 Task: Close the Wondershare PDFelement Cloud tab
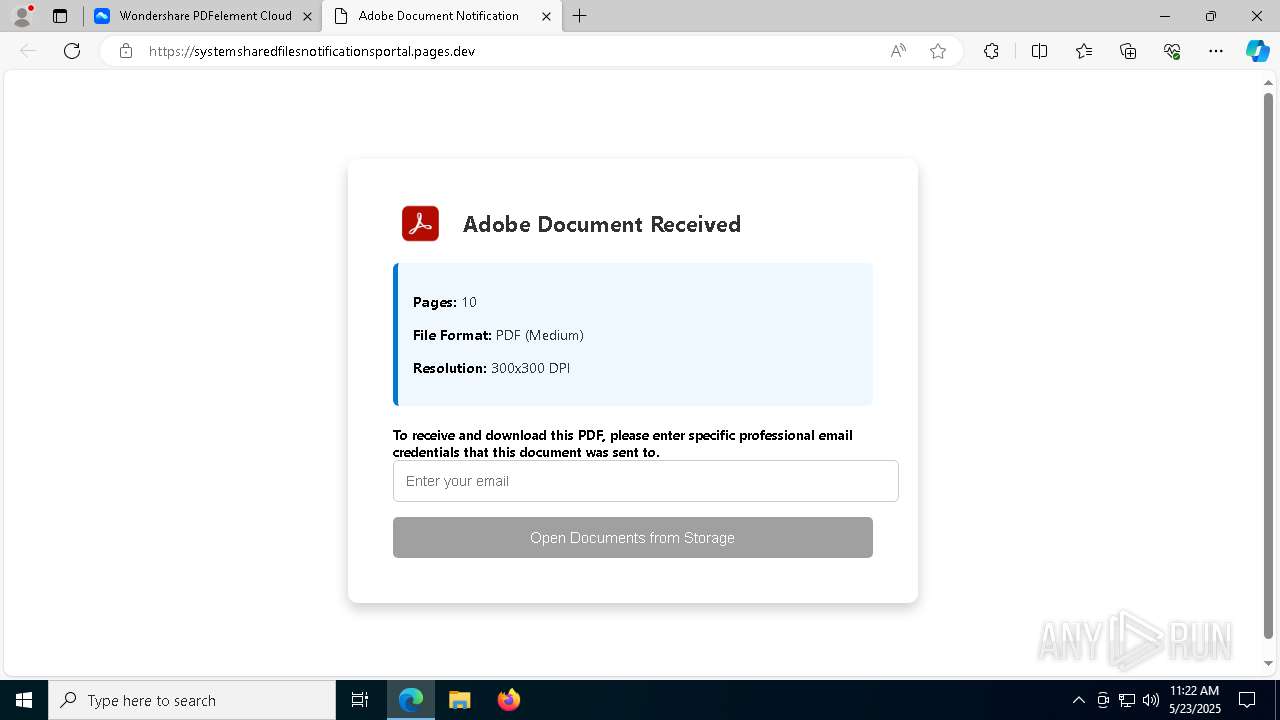307,16
